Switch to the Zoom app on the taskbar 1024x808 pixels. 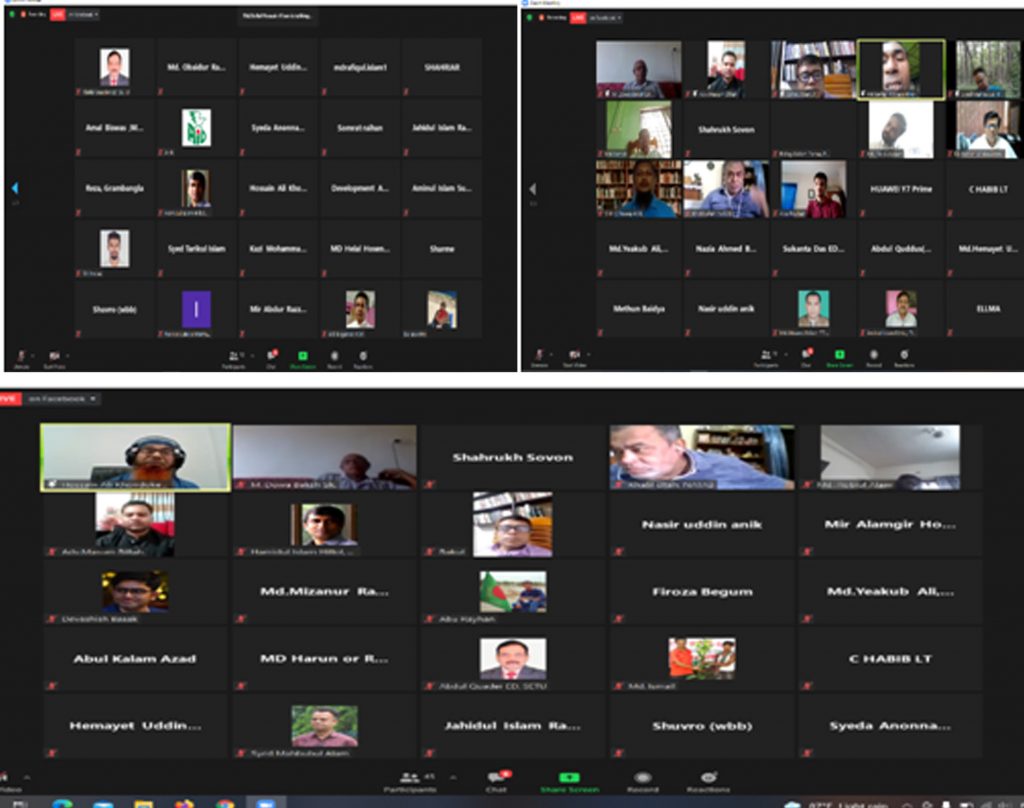click(266, 803)
